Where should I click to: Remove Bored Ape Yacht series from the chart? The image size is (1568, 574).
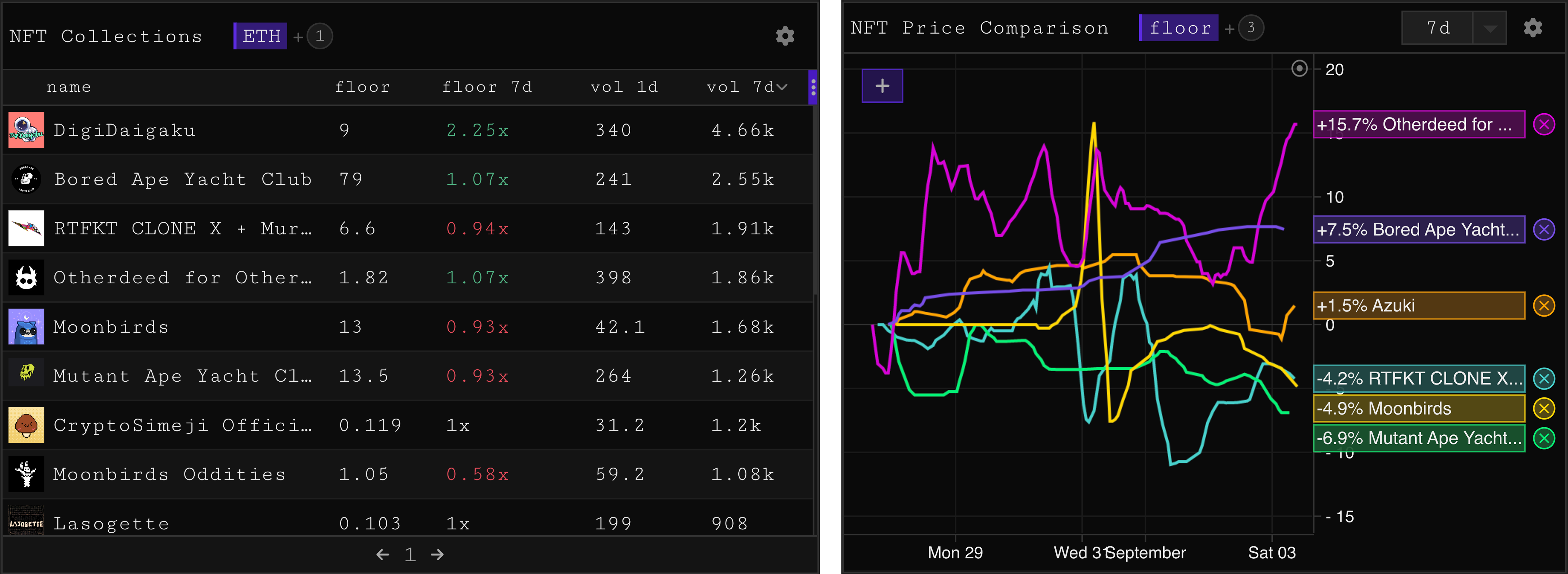(1544, 230)
